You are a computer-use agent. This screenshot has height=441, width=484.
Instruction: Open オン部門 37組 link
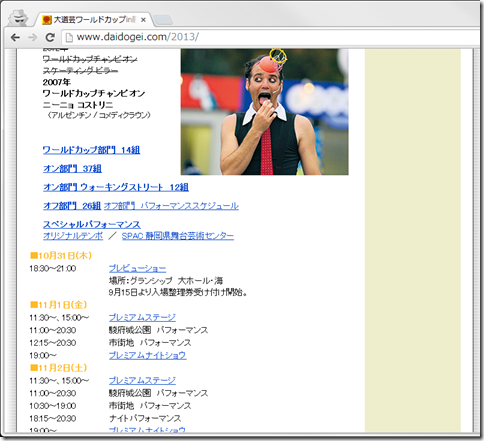(72, 169)
